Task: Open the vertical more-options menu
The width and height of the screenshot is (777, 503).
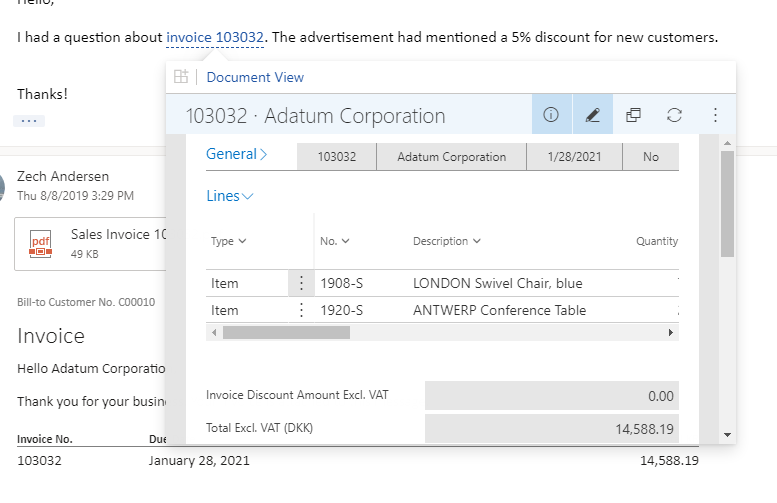Action: tap(715, 115)
